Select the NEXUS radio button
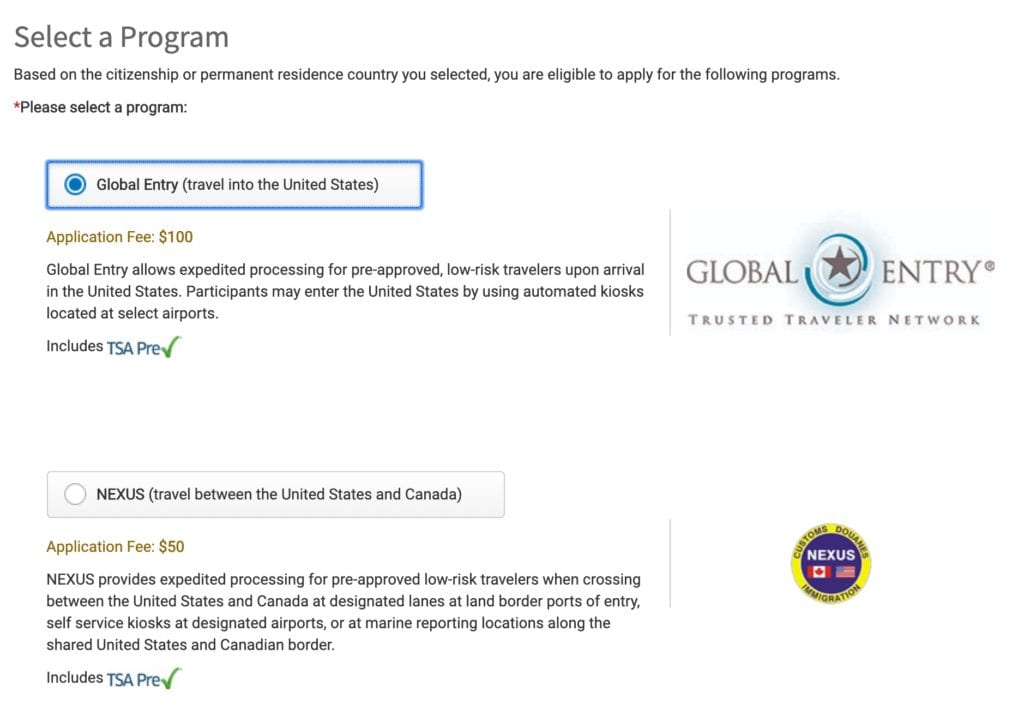This screenshot has width=1024, height=722. [75, 494]
